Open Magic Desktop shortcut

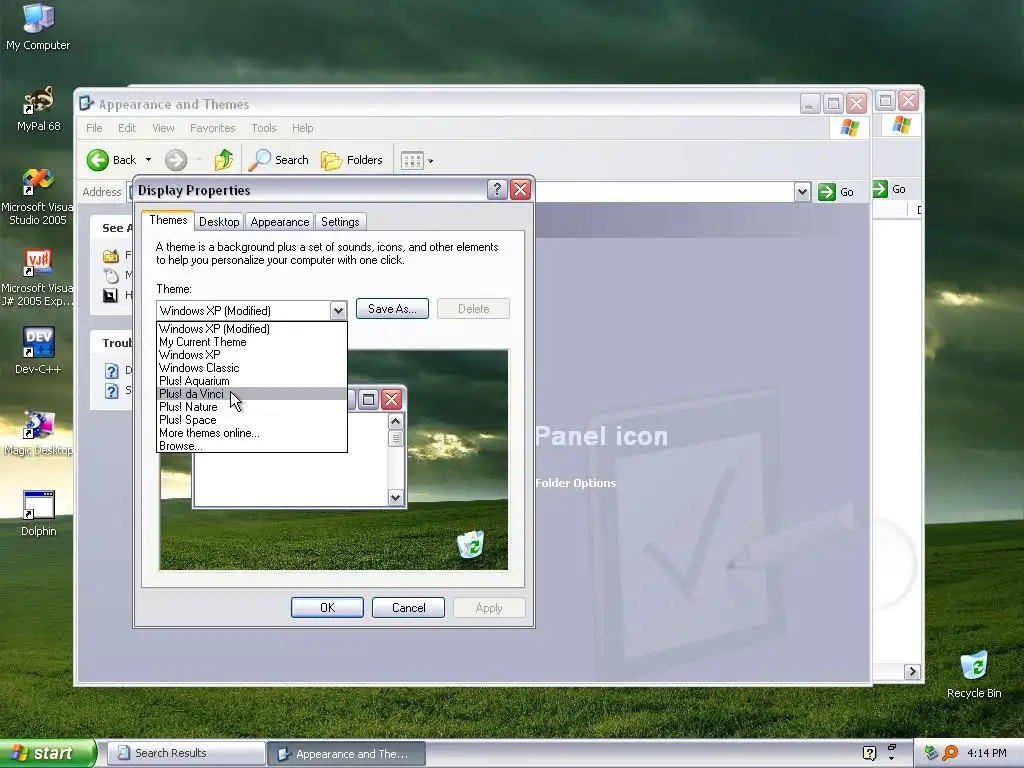coord(38,432)
